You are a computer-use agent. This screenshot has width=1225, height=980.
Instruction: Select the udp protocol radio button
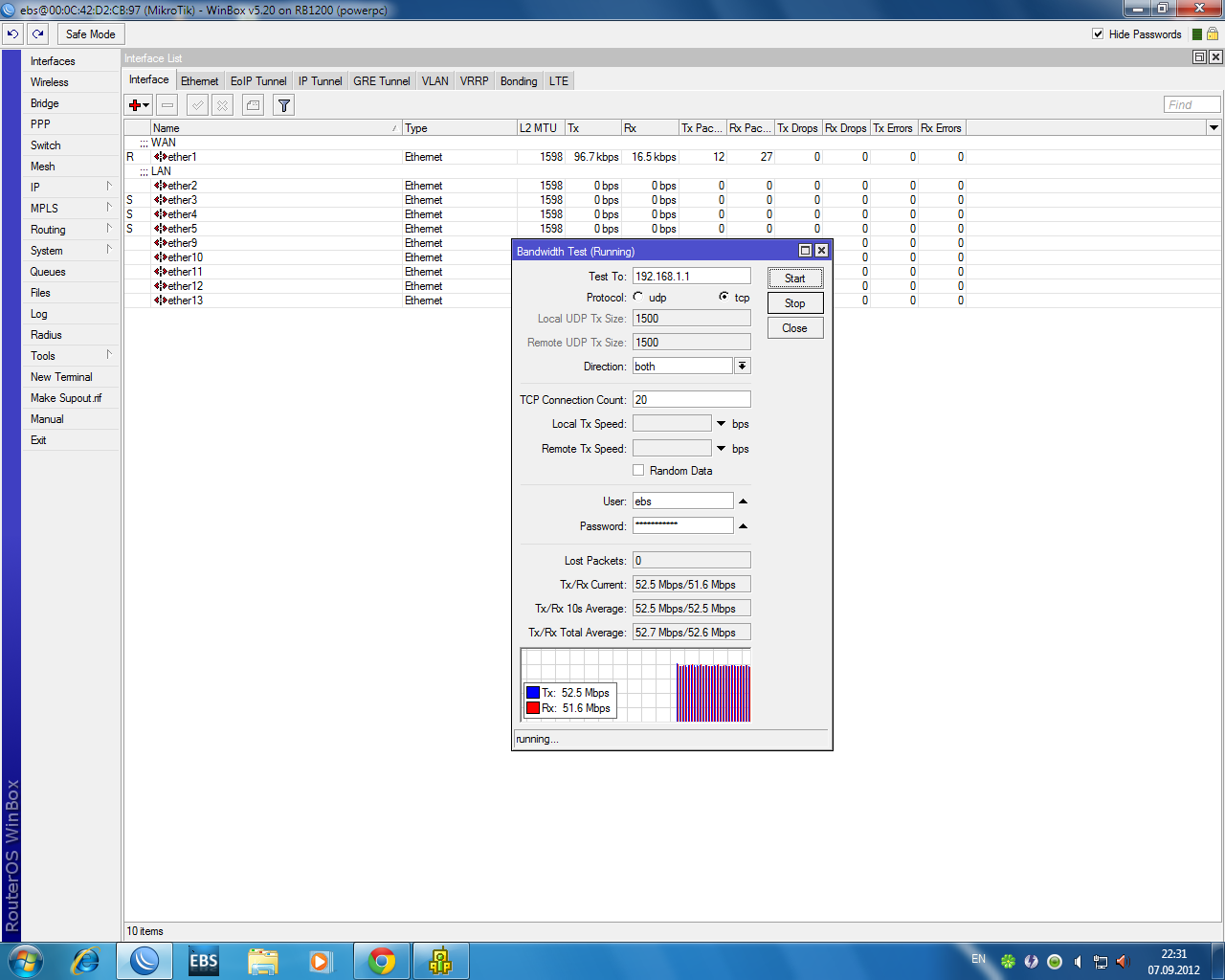point(638,297)
